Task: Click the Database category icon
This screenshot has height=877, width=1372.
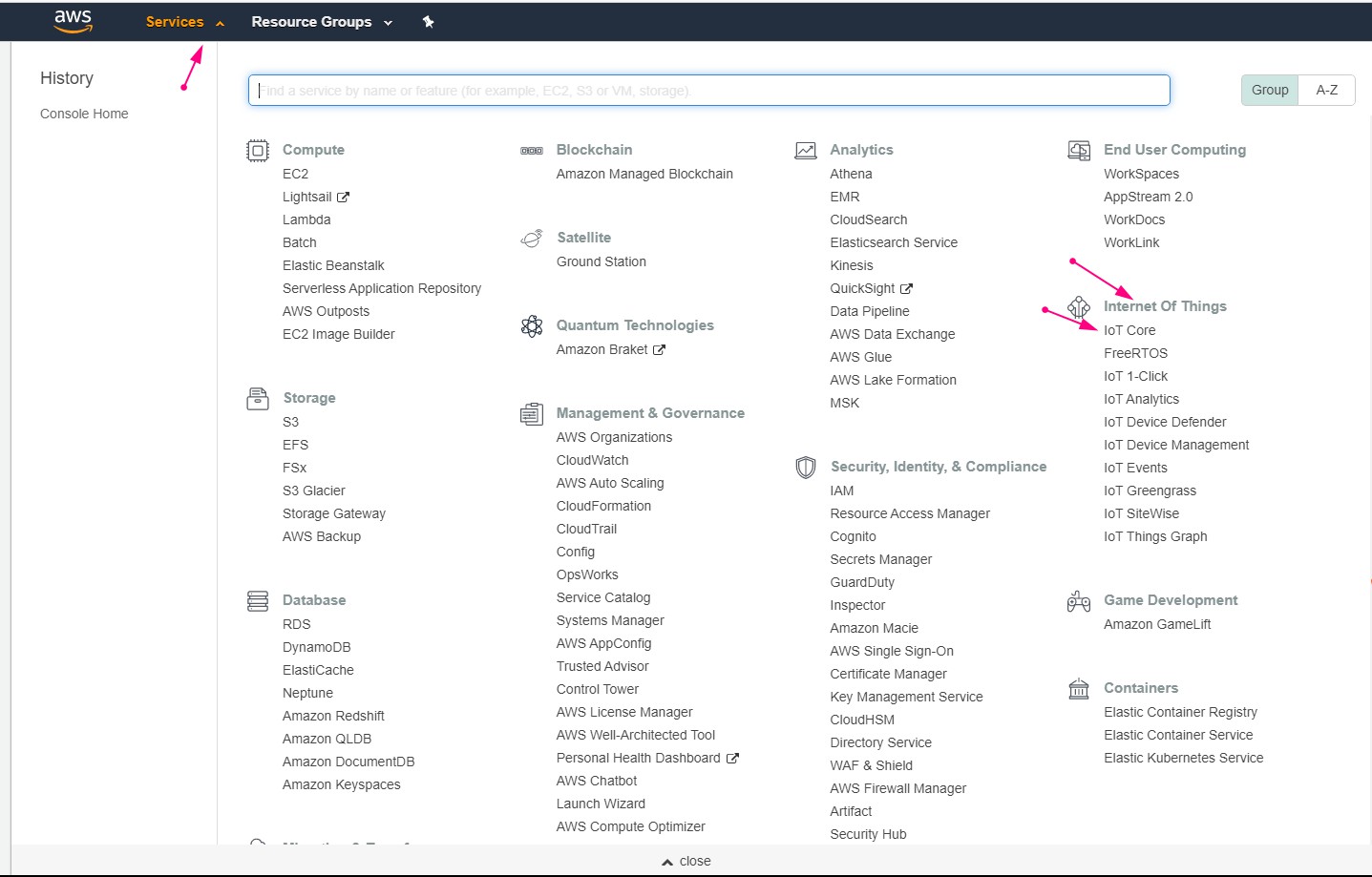Action: coord(258,601)
